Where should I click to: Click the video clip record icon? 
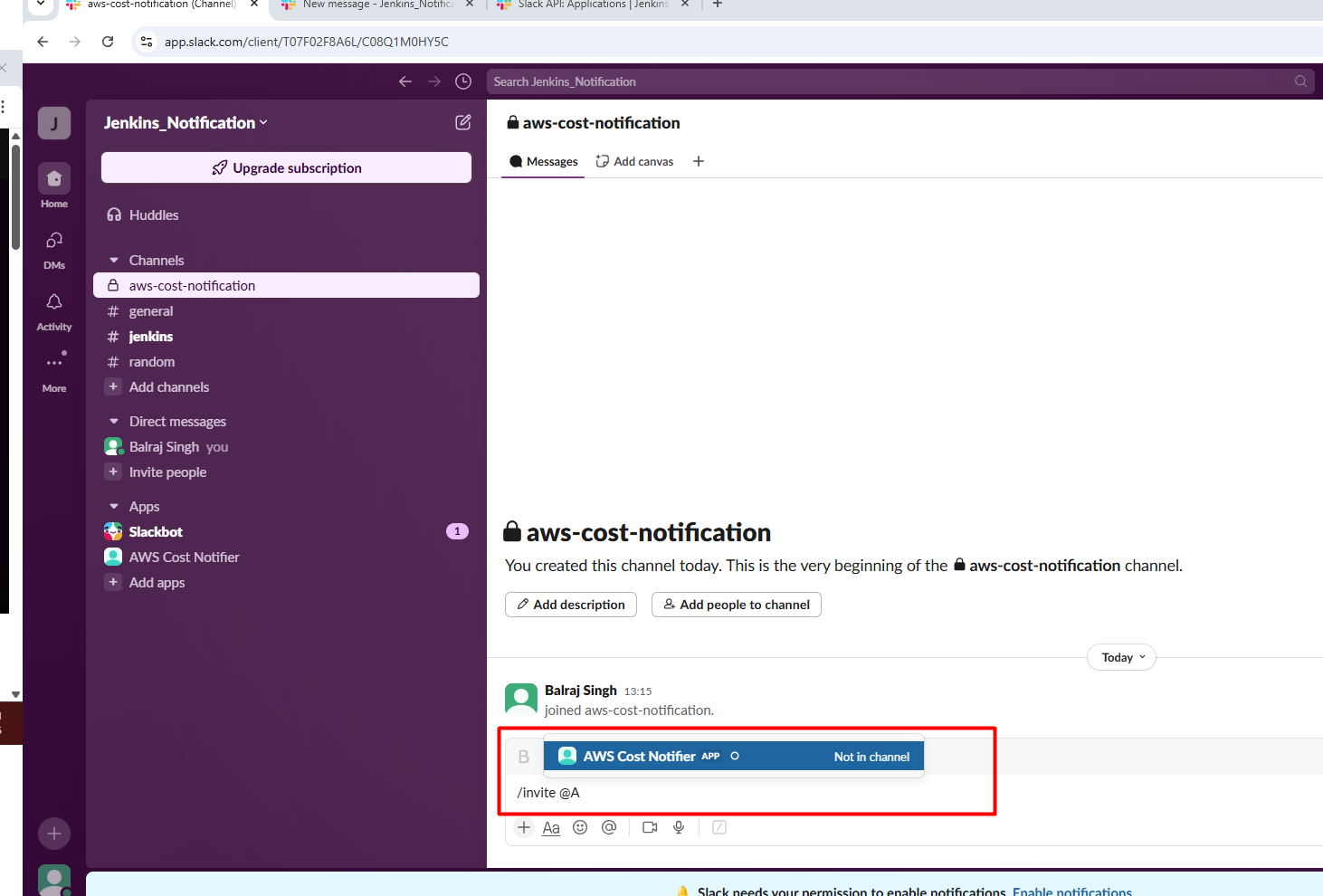(x=650, y=827)
